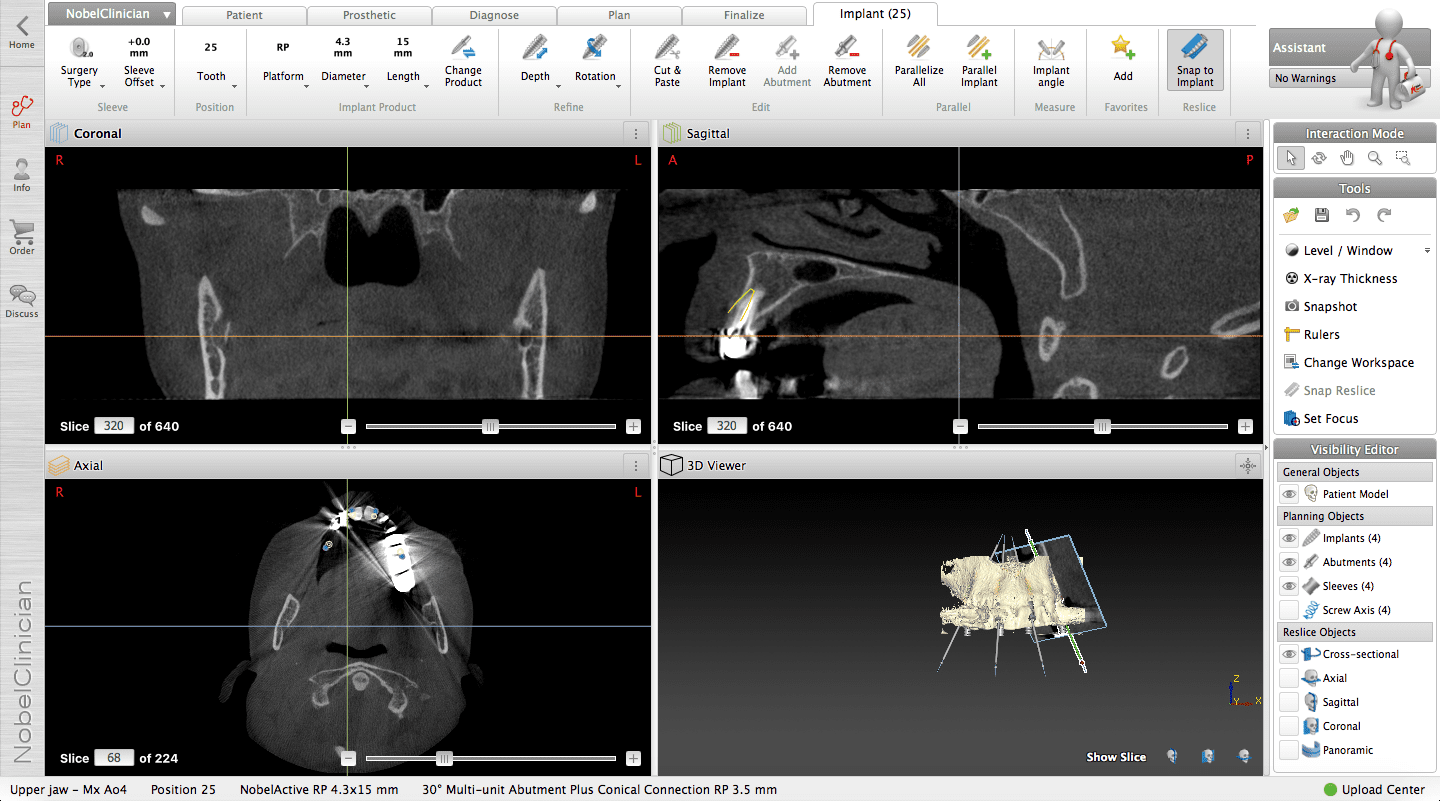Switch to Finalize tab
Image resolution: width=1440 pixels, height=801 pixels.
point(744,15)
